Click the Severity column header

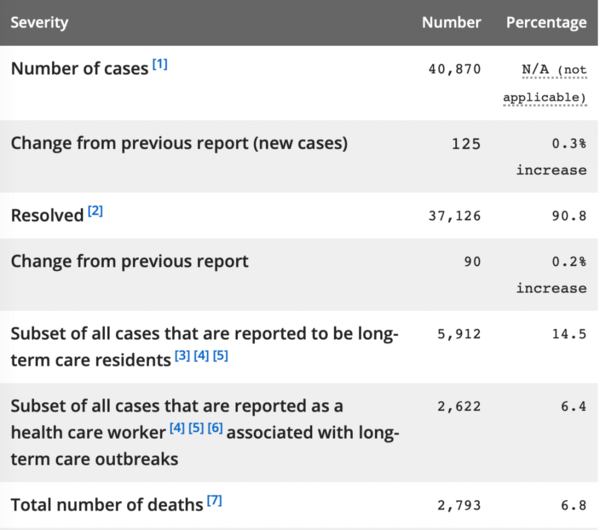coord(38,22)
